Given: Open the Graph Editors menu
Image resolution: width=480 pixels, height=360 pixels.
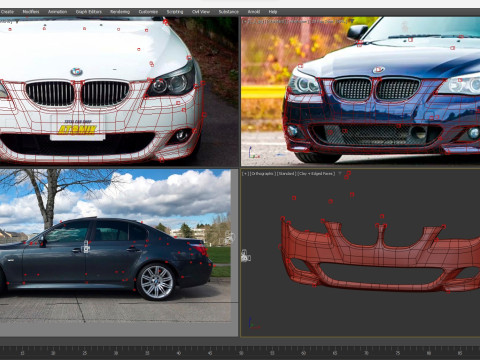Looking at the screenshot, I should (x=88, y=12).
